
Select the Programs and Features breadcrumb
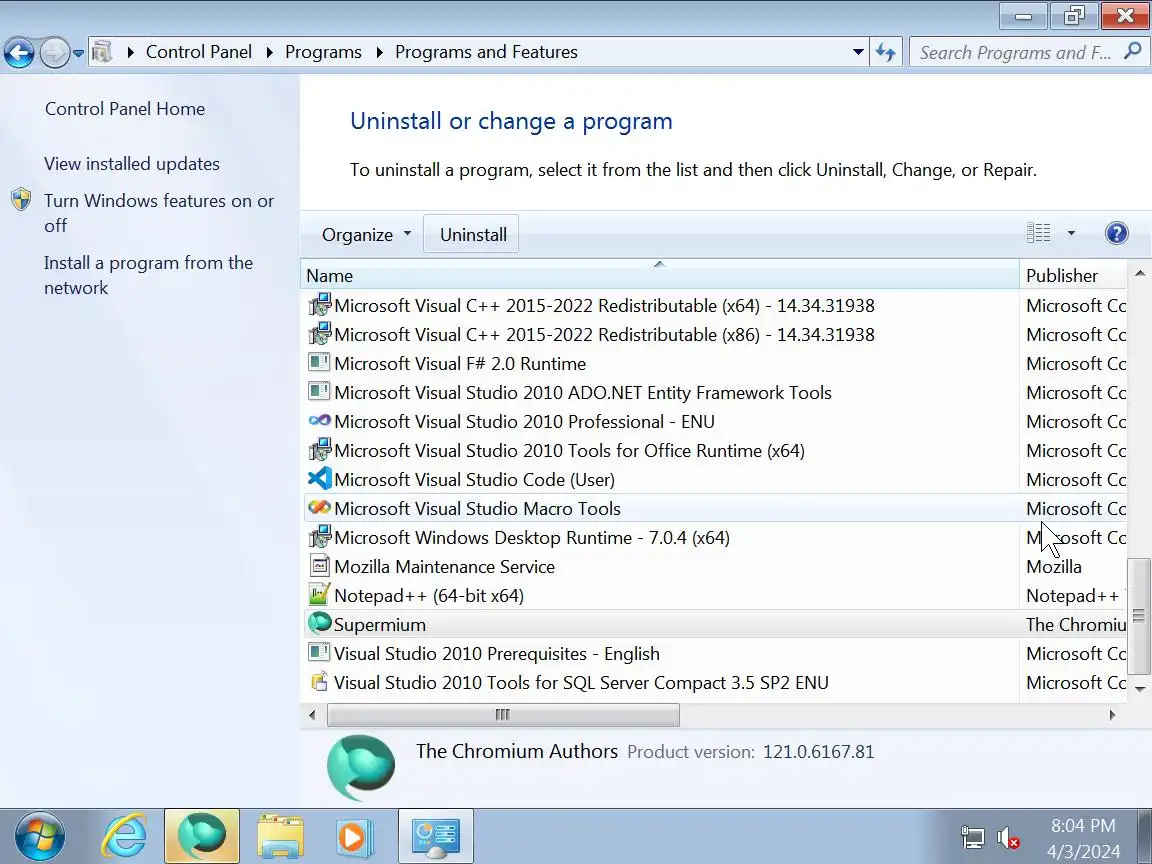click(x=486, y=52)
